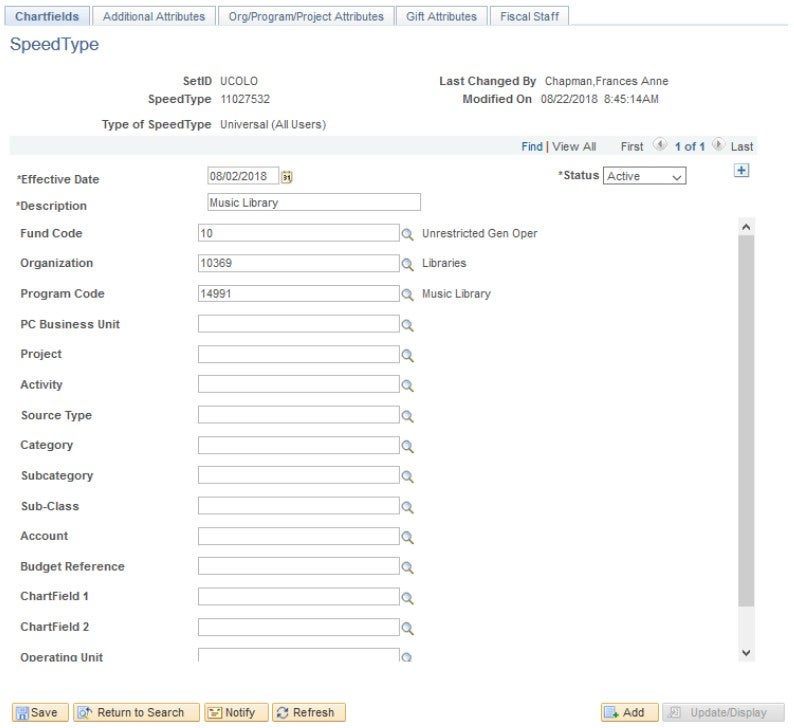Image resolution: width=794 pixels, height=728 pixels.
Task: Click into the Description field
Action: pyautogui.click(x=314, y=203)
